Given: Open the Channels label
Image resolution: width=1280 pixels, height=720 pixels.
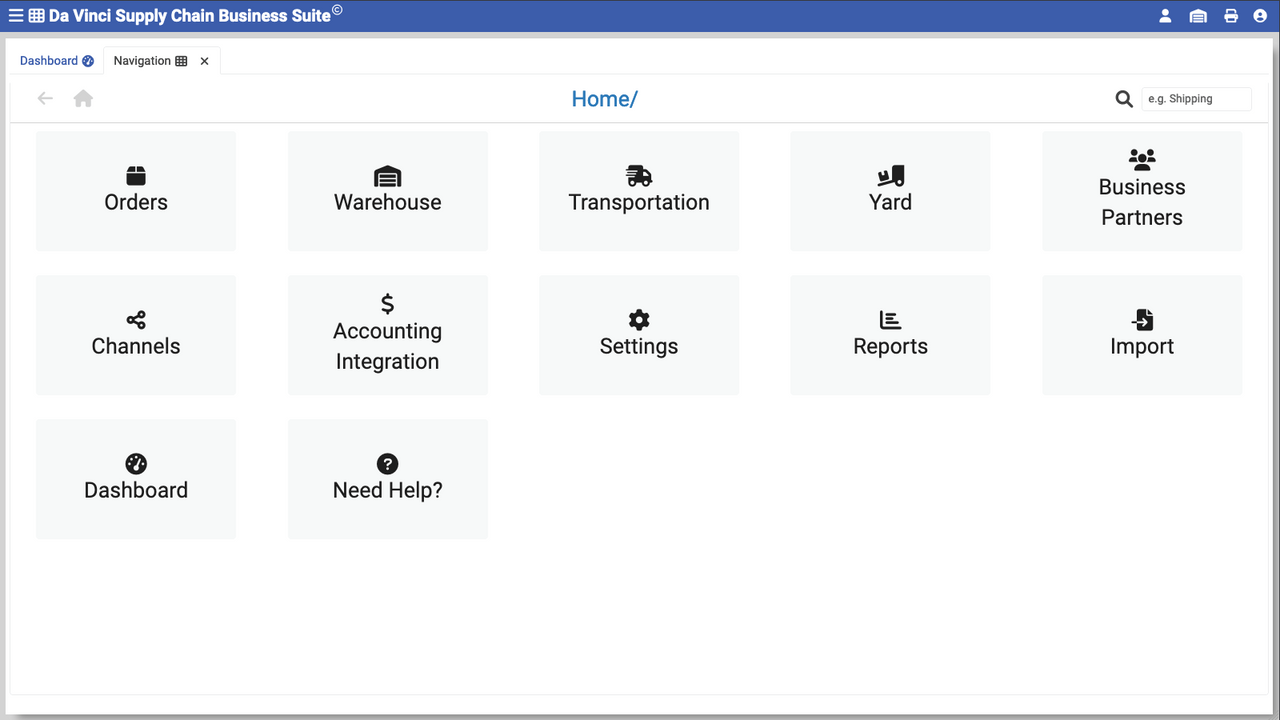Looking at the screenshot, I should (136, 346).
